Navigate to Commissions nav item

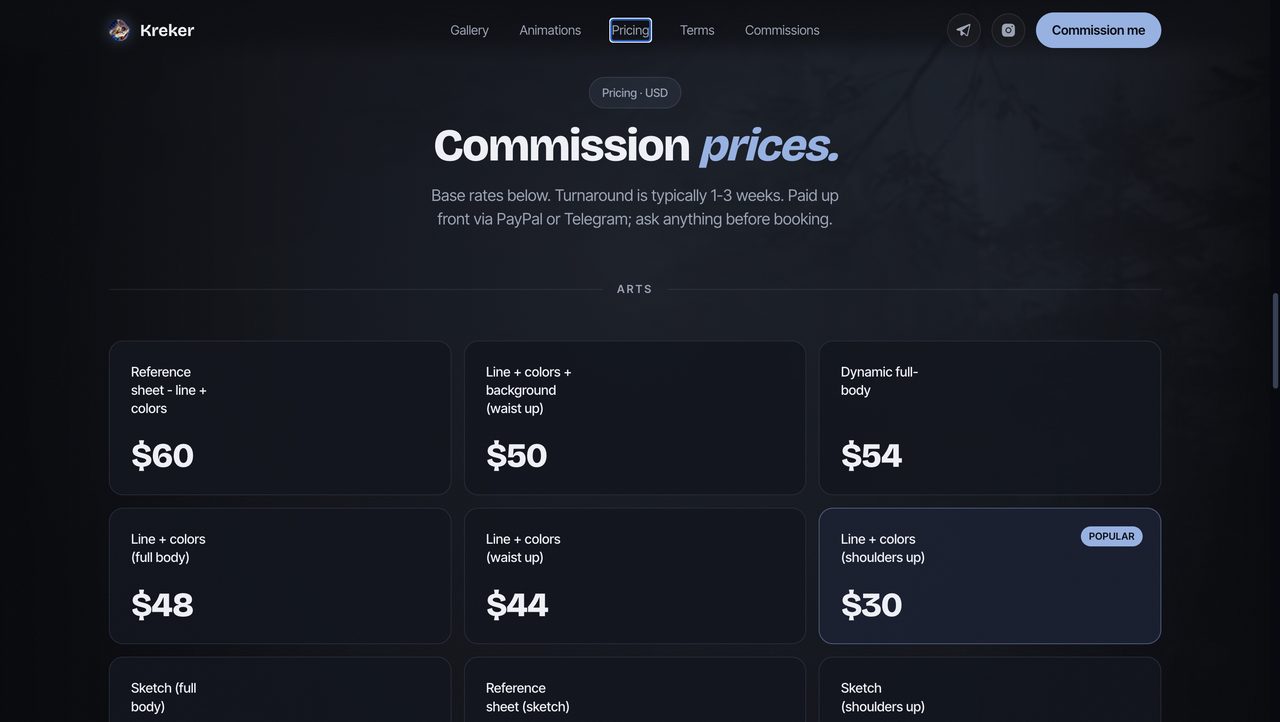coord(782,30)
